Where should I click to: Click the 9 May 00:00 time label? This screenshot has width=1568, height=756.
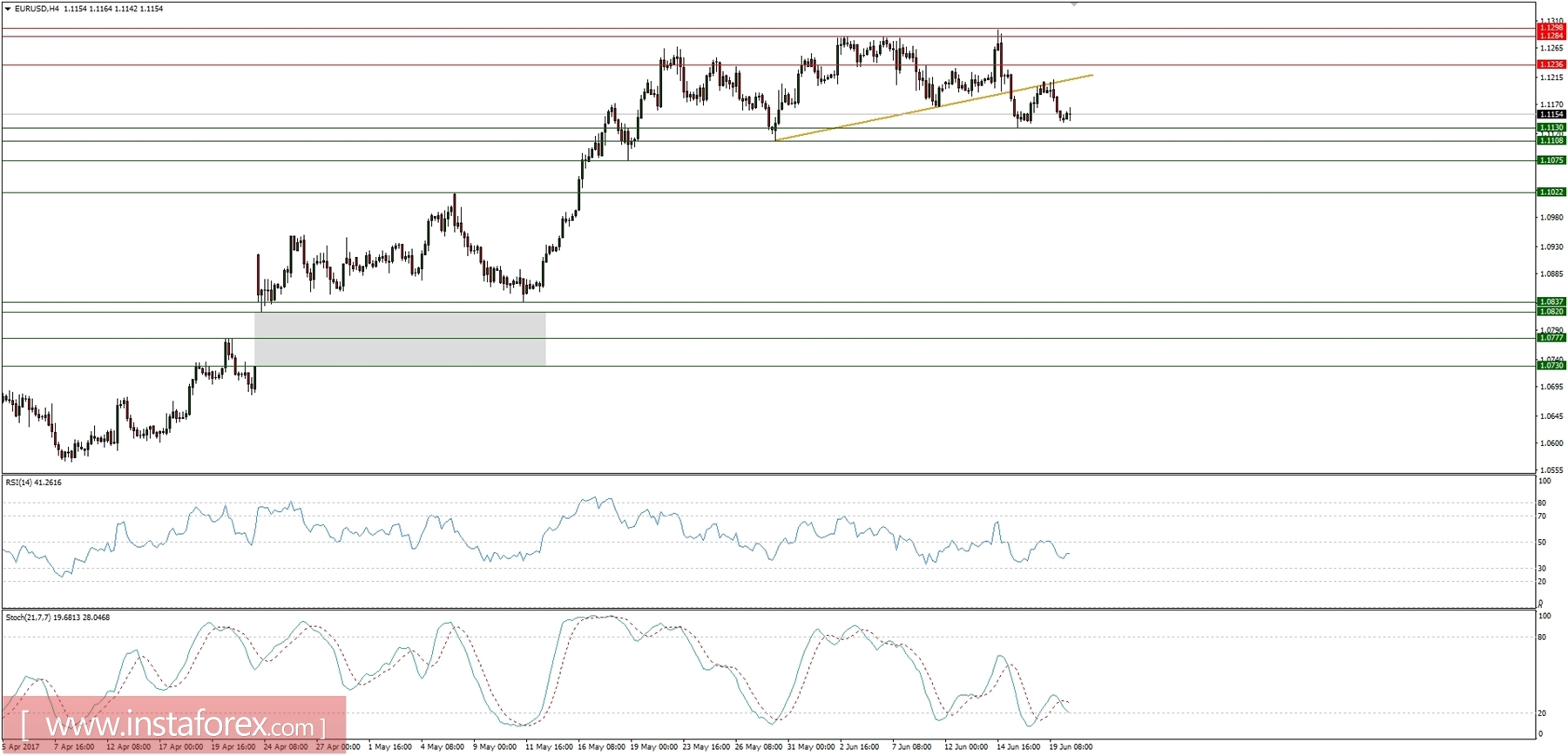click(495, 747)
